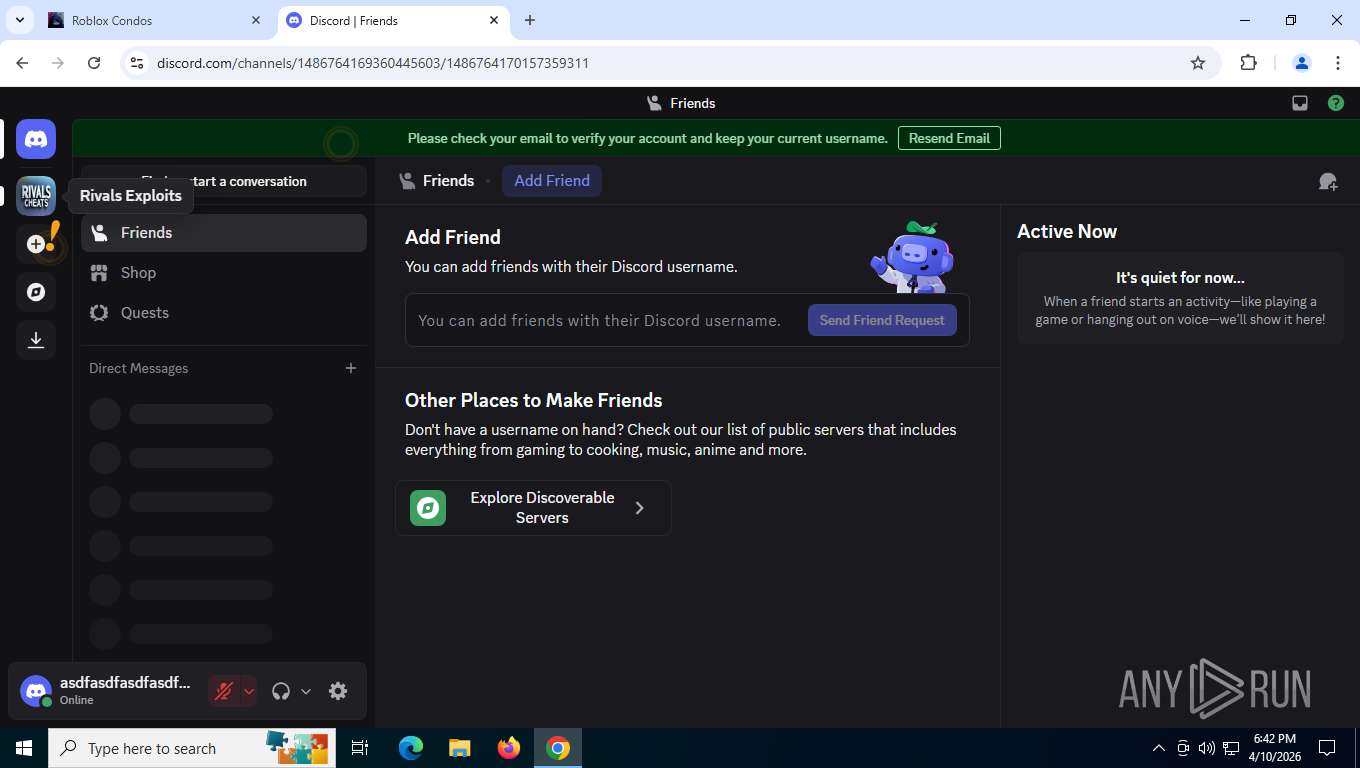Bookmark this page with star icon
This screenshot has width=1360, height=768.
1198,63
